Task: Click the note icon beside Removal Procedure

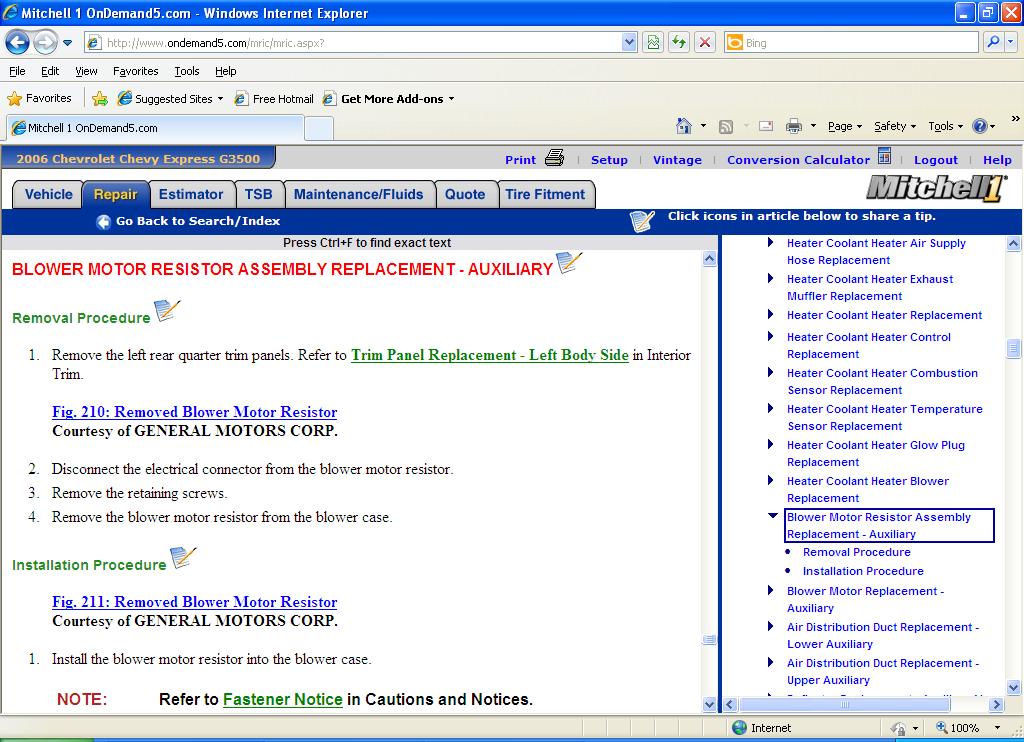Action: [x=167, y=310]
